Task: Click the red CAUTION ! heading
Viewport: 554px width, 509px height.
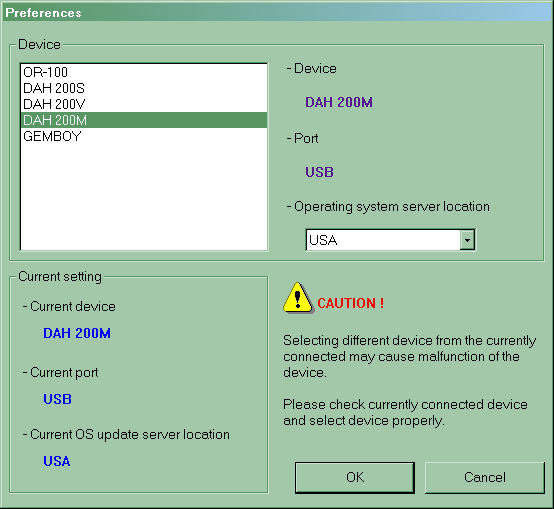Action: 350,303
